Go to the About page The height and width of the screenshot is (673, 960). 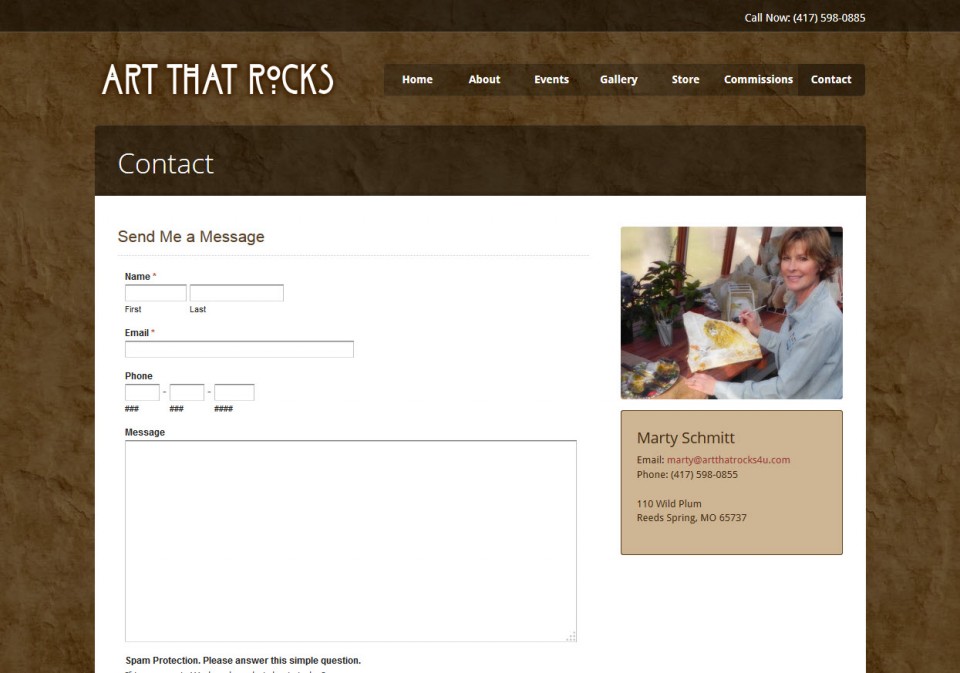click(x=484, y=80)
